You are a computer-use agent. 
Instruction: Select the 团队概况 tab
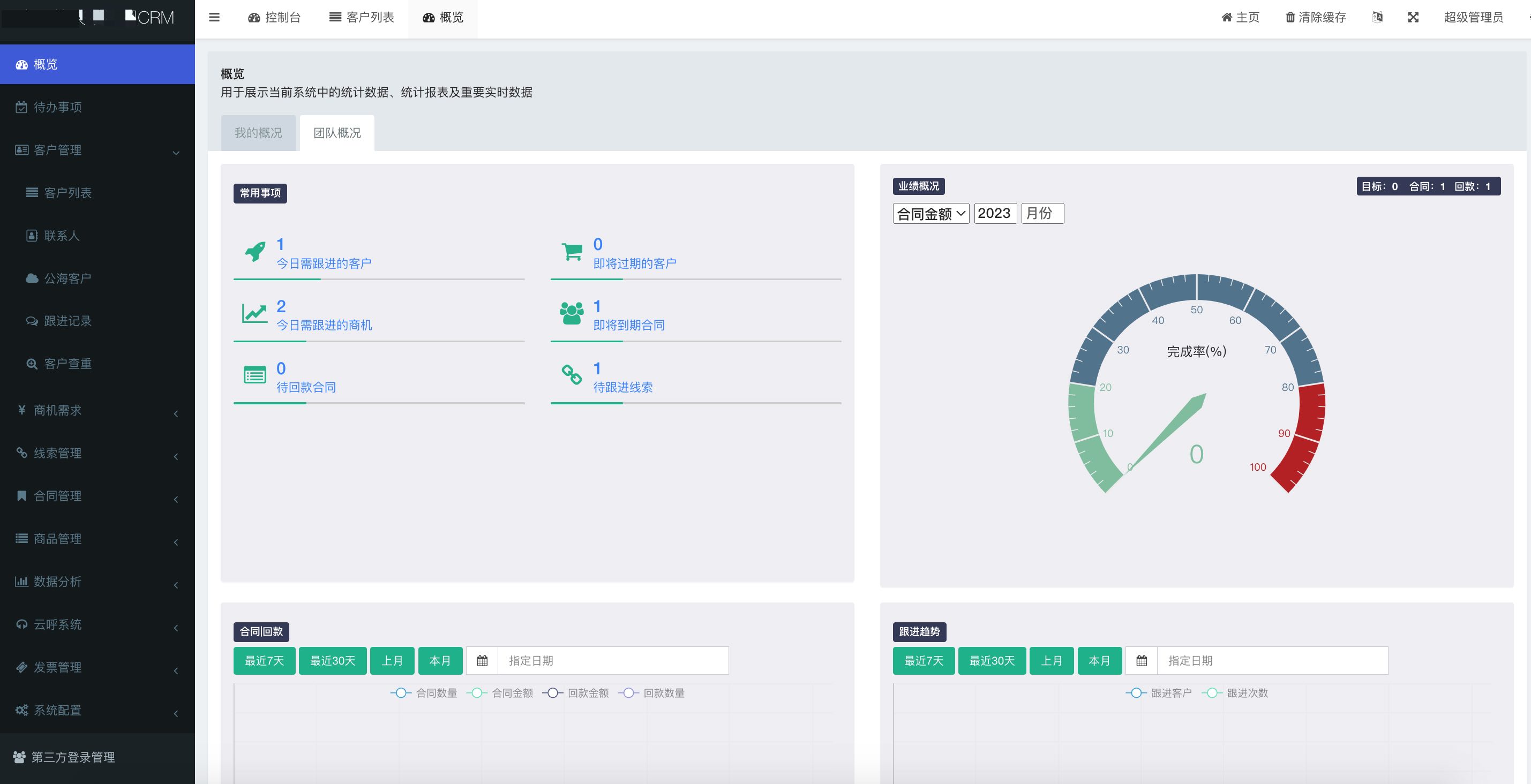(x=337, y=132)
